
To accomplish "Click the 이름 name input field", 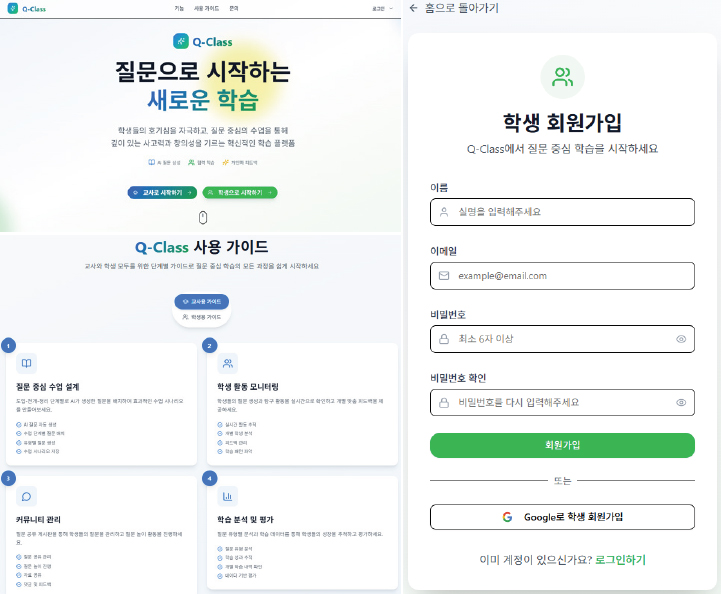I will click(x=562, y=212).
